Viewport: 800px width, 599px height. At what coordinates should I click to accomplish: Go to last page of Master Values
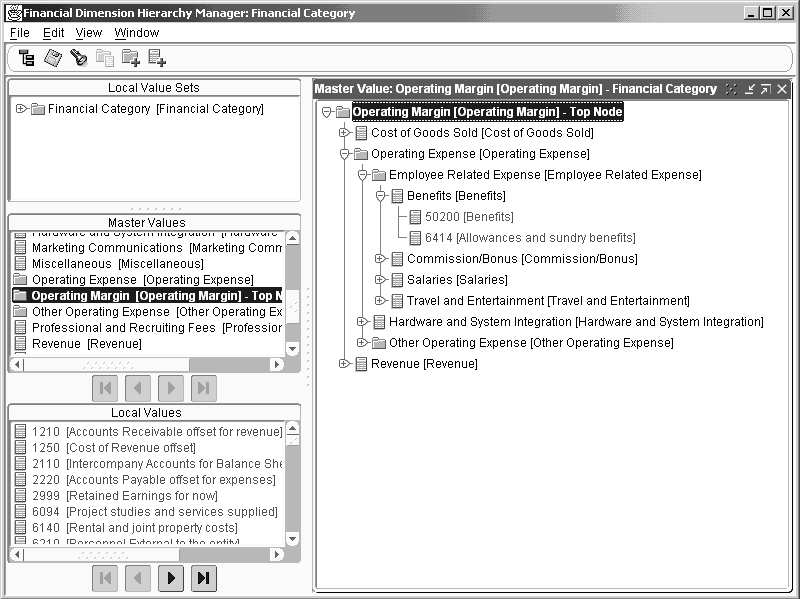[x=204, y=388]
